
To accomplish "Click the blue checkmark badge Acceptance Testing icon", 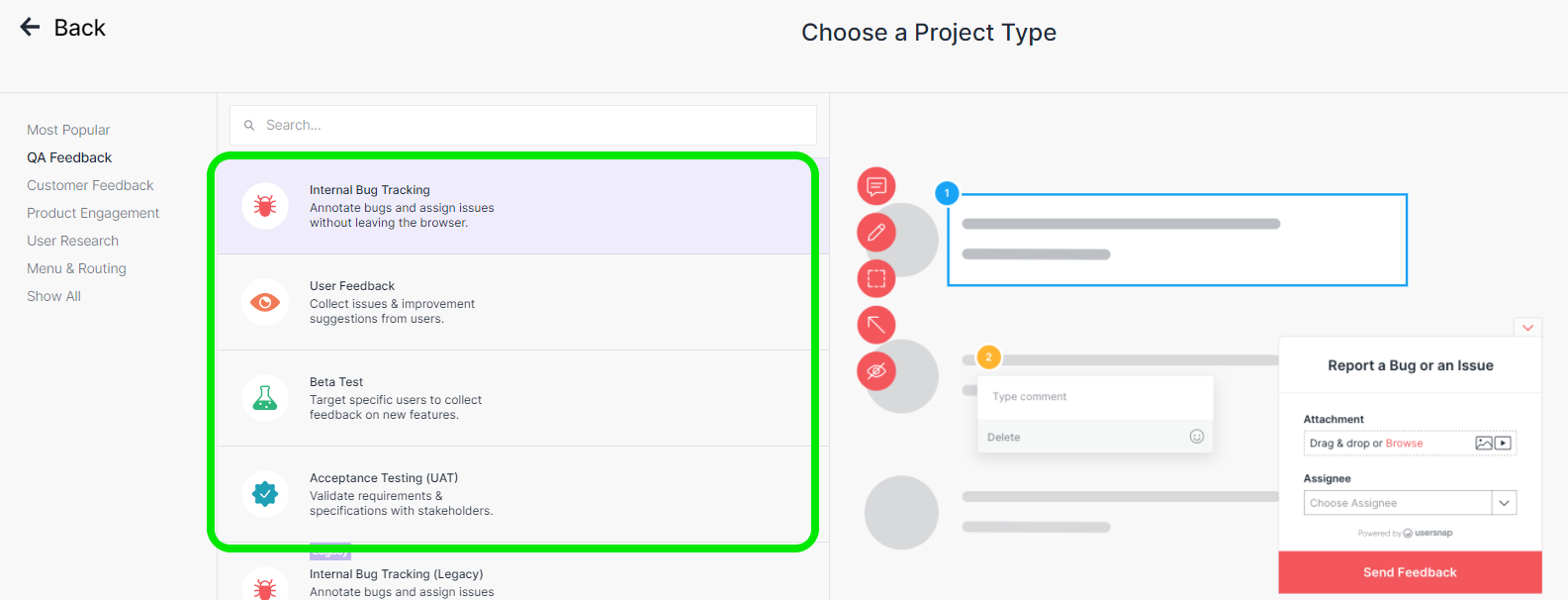I will 265,494.
